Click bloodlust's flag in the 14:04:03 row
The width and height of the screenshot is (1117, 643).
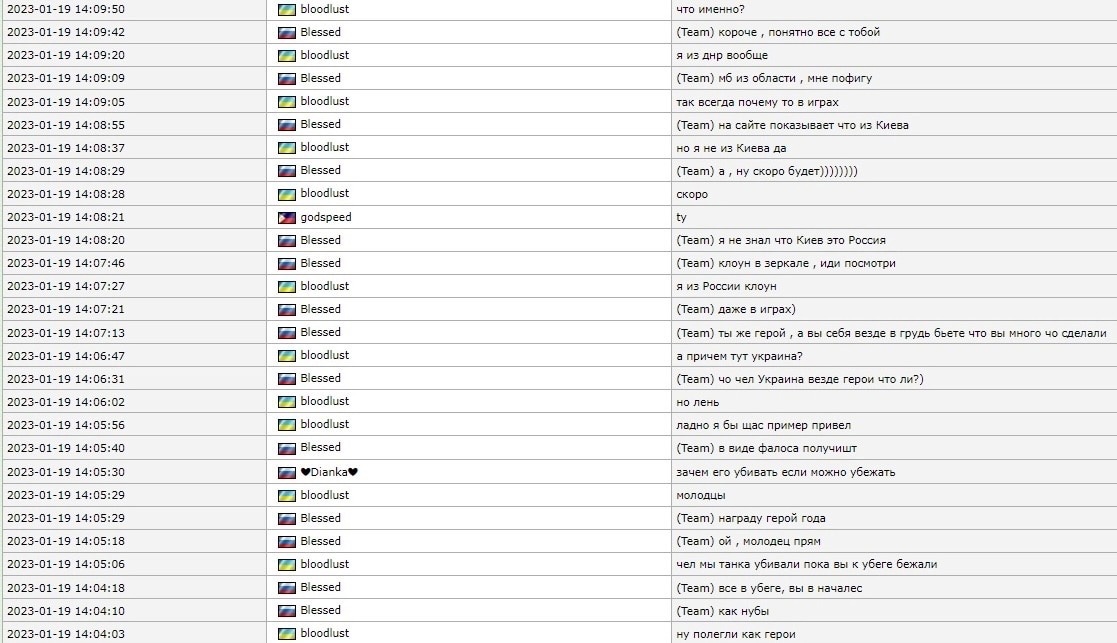coord(286,633)
